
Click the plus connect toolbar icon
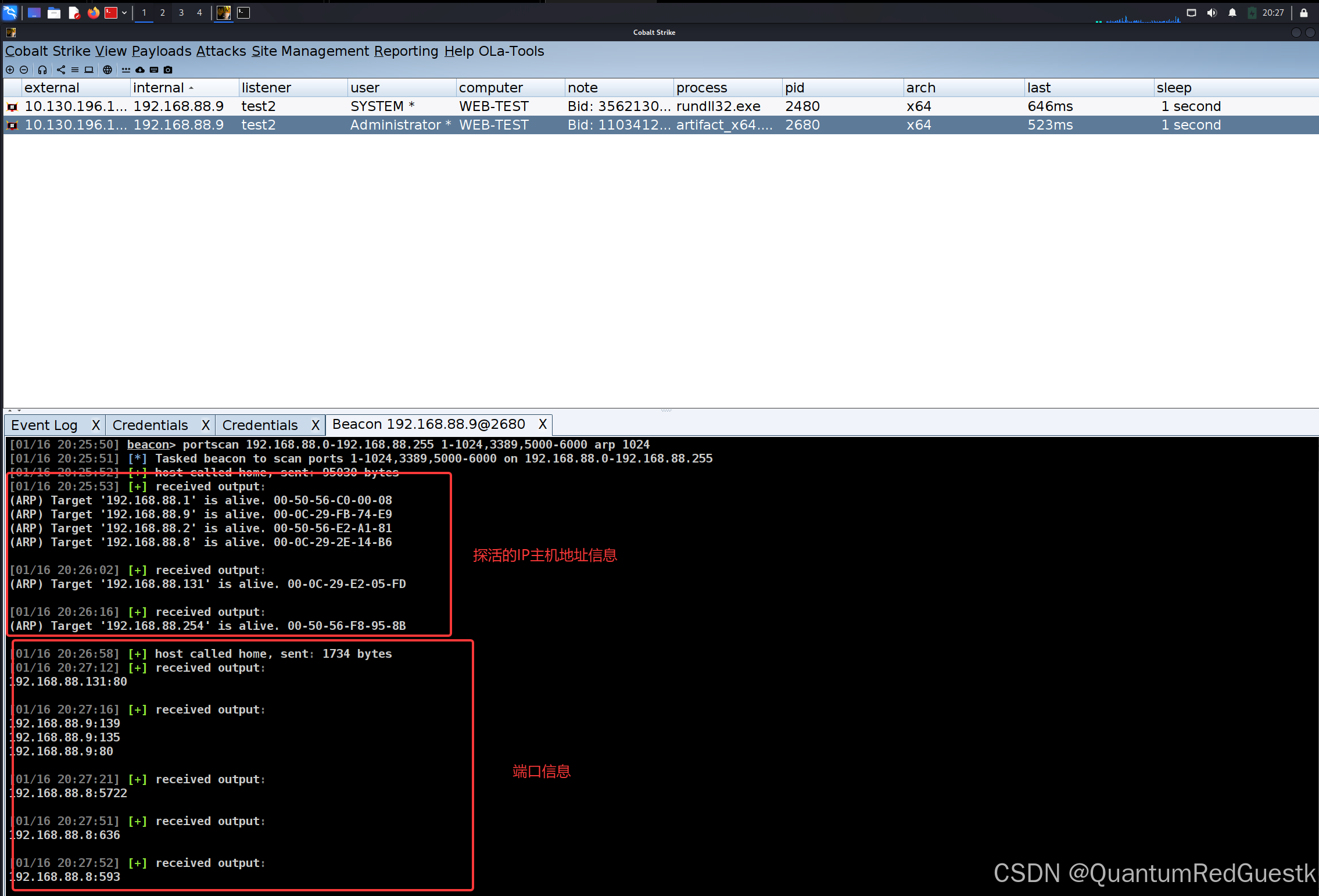tap(10, 70)
